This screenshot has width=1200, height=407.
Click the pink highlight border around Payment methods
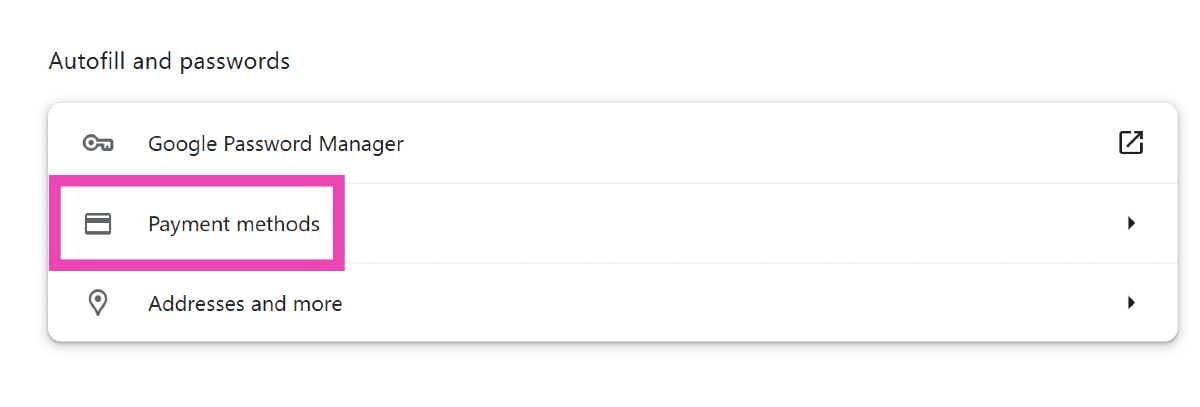coord(338,223)
